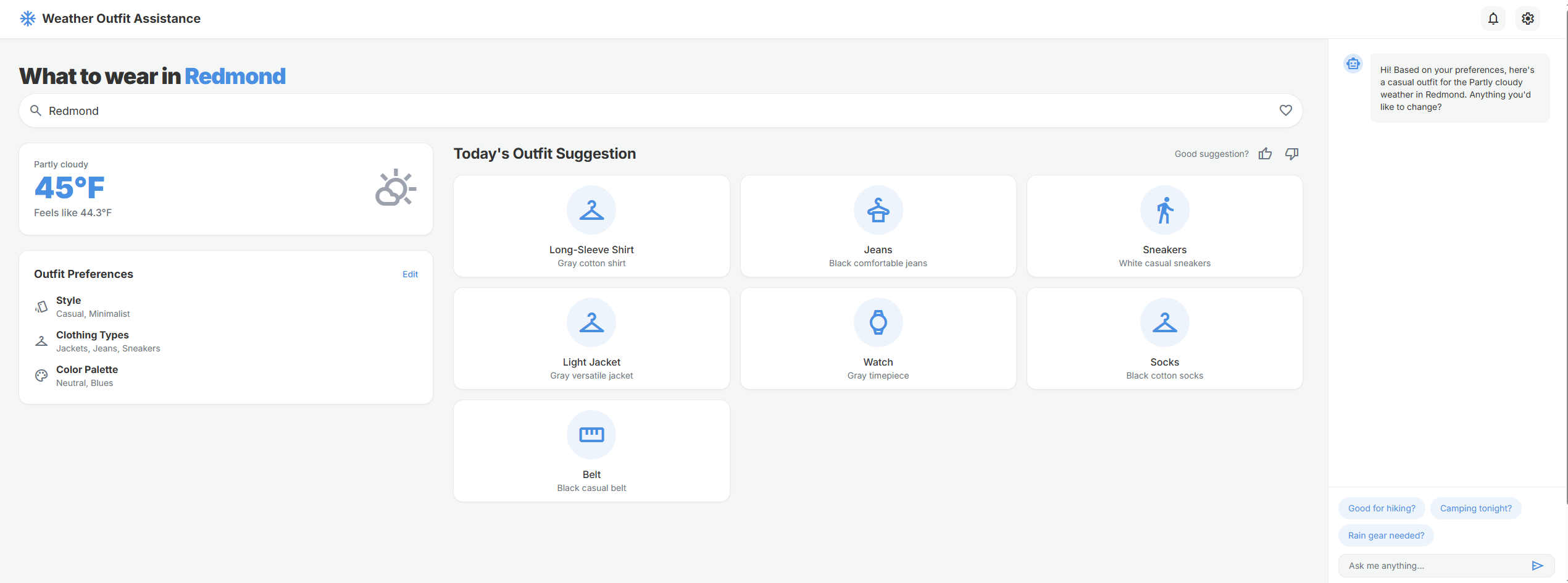The height and width of the screenshot is (583, 1568).
Task: Click the Belt ruler icon
Action: (591, 434)
